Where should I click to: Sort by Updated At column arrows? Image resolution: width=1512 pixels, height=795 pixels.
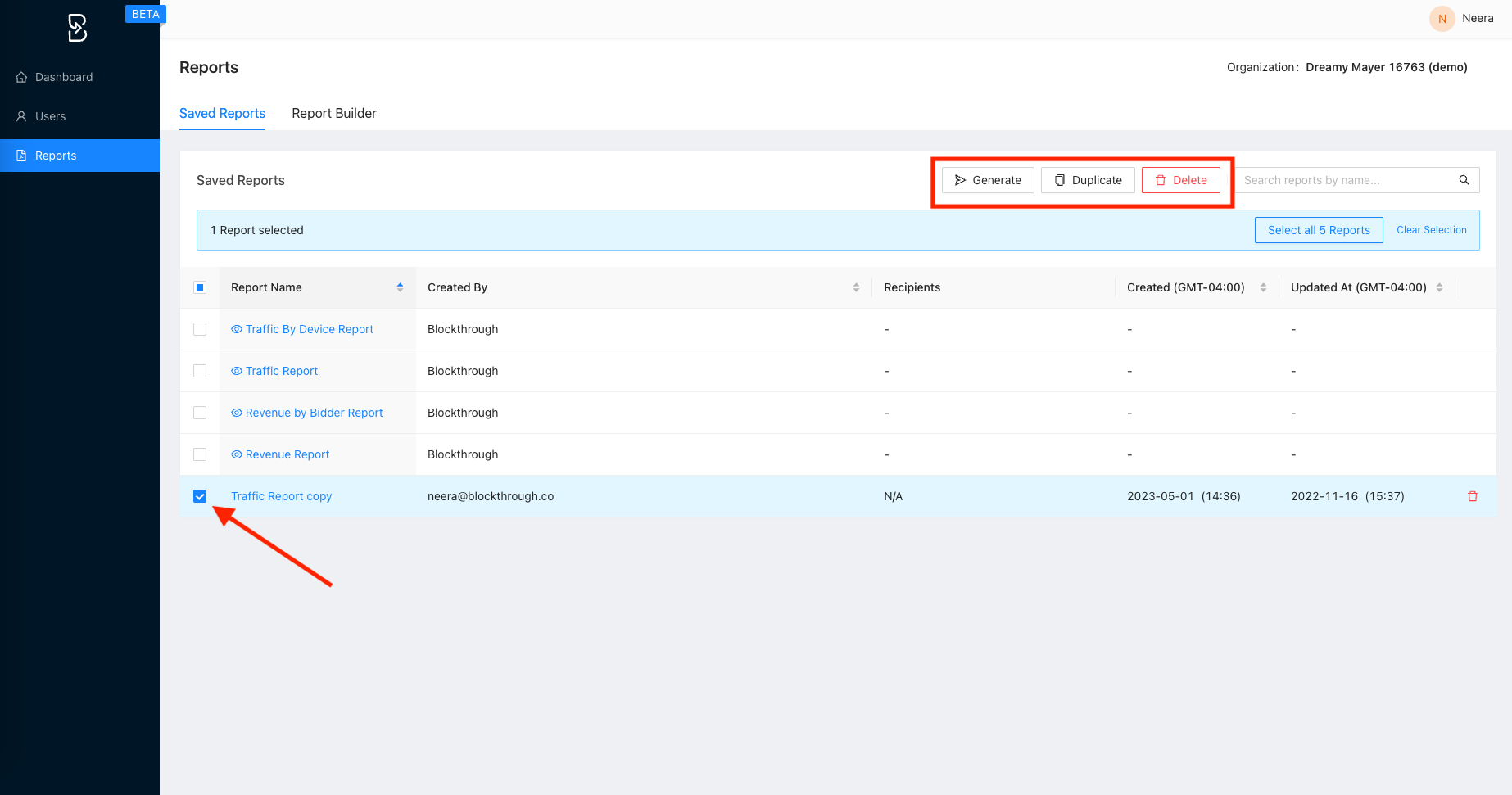[1439, 287]
